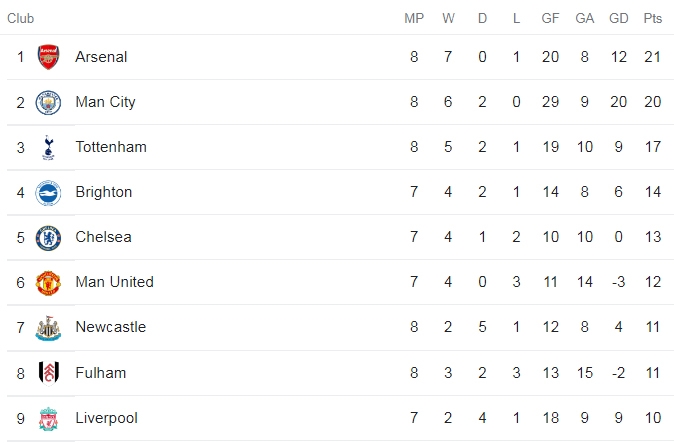Click Arsenal's 21 points value

tap(653, 57)
